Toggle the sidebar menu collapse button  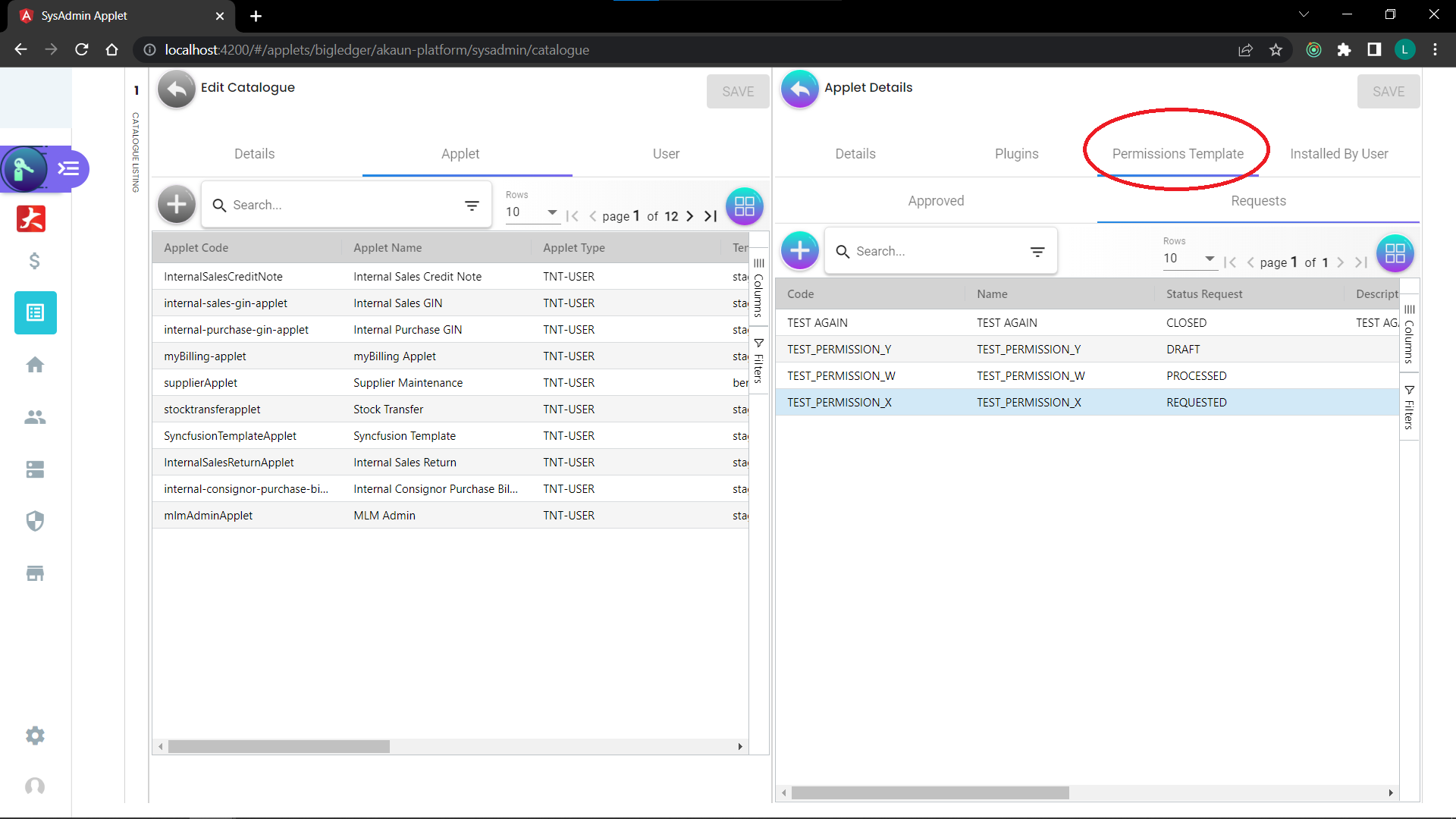click(69, 168)
